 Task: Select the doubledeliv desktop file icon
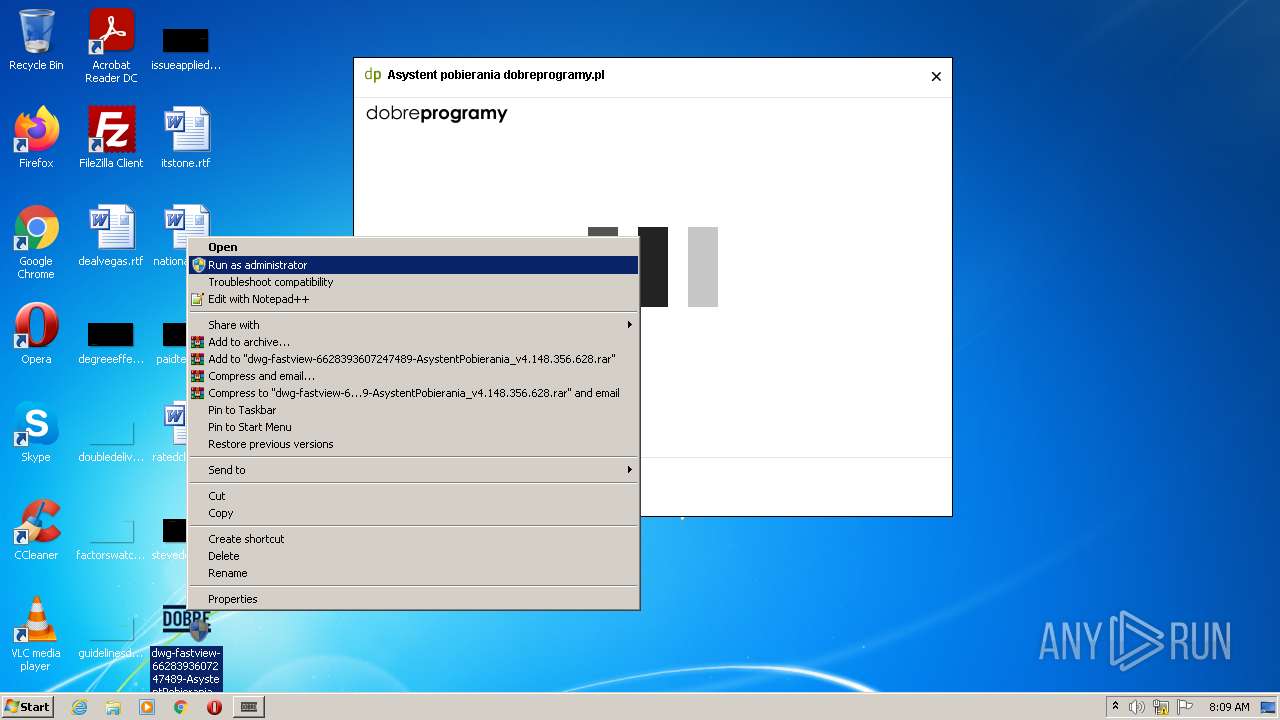click(x=111, y=440)
